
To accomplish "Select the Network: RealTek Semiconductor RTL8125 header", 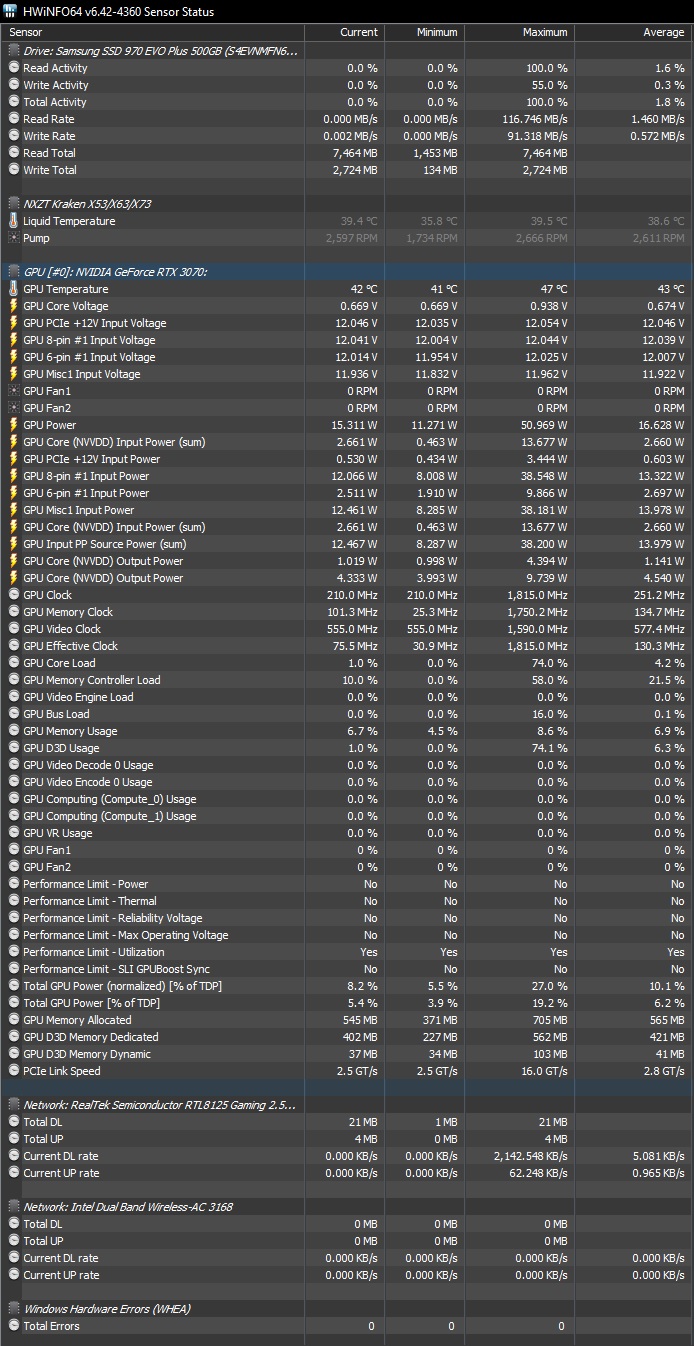I will pyautogui.click(x=347, y=1105).
